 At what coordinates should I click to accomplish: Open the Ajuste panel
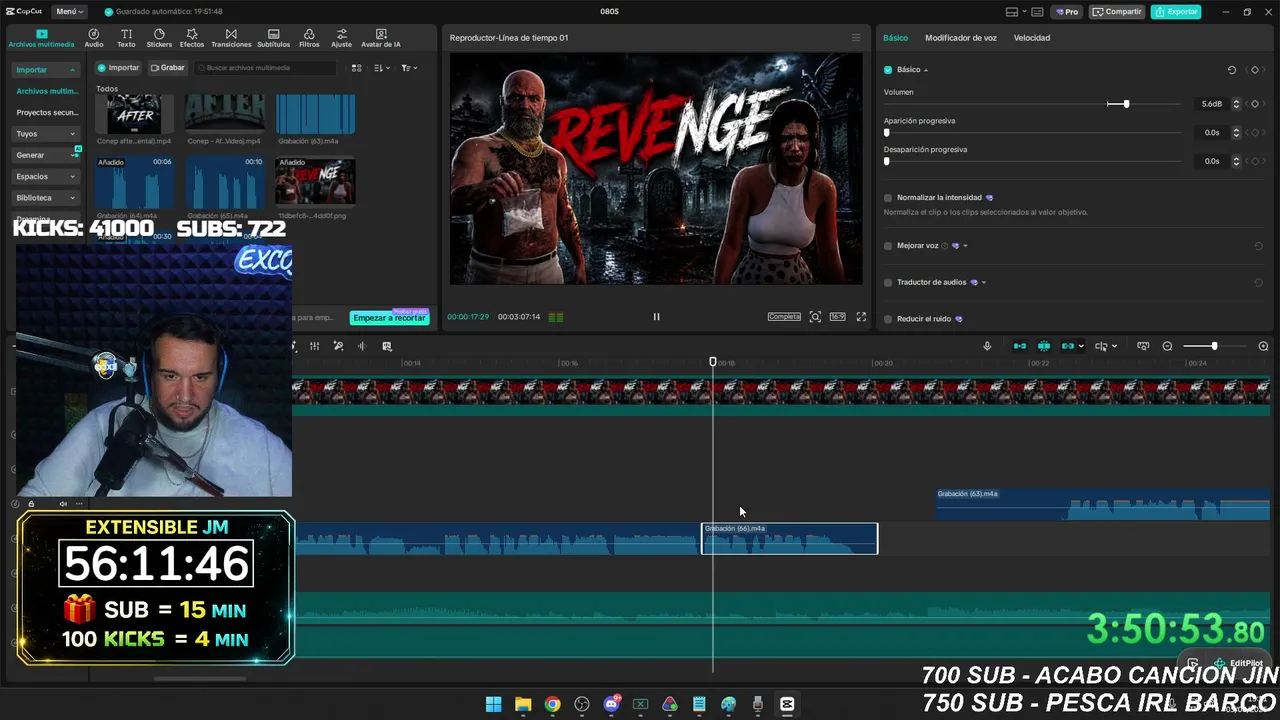[x=342, y=38]
